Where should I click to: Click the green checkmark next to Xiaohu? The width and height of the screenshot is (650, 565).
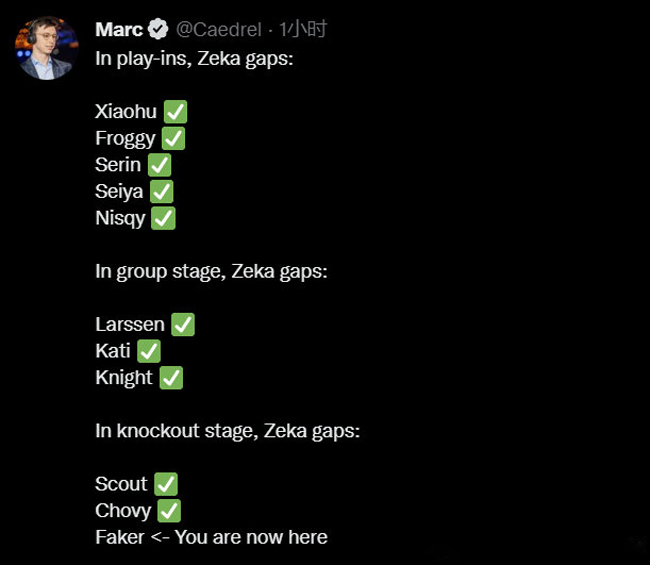pyautogui.click(x=175, y=111)
